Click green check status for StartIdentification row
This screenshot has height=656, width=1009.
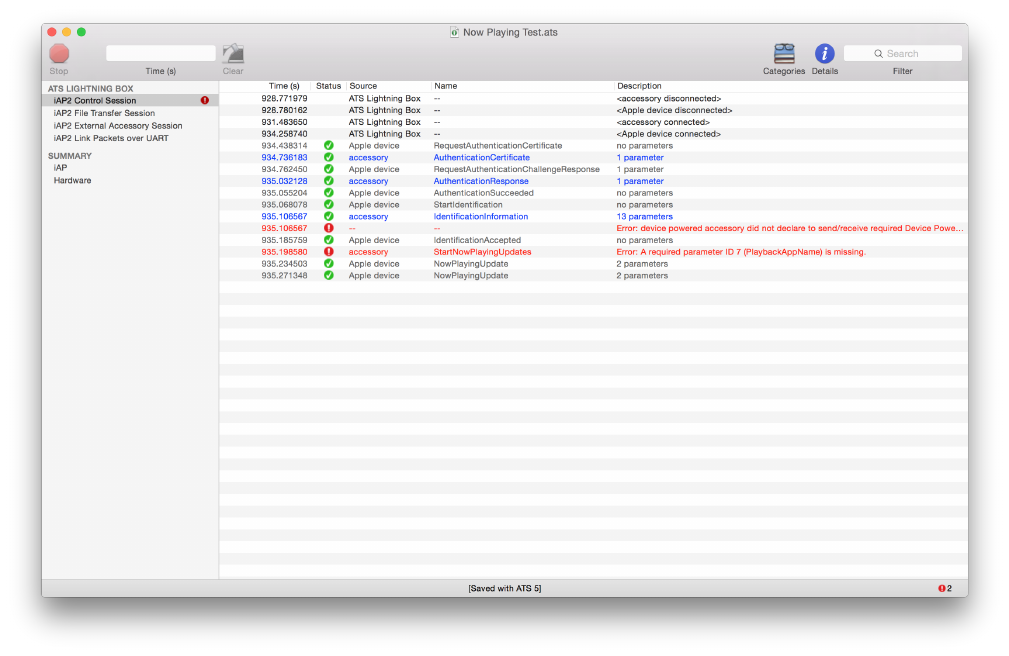click(329, 205)
